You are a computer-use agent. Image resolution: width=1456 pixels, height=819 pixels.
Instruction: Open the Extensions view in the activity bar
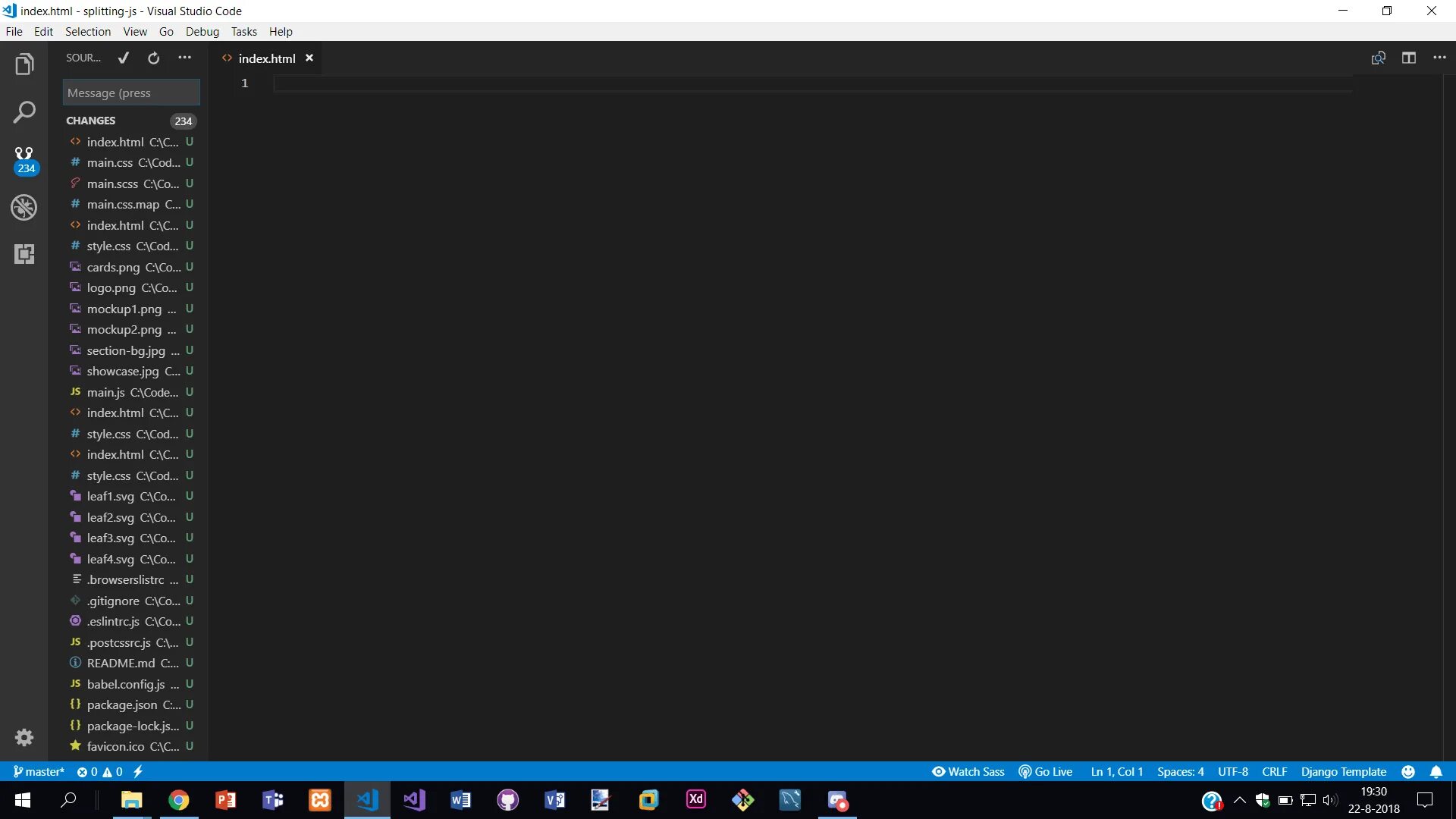click(x=24, y=254)
